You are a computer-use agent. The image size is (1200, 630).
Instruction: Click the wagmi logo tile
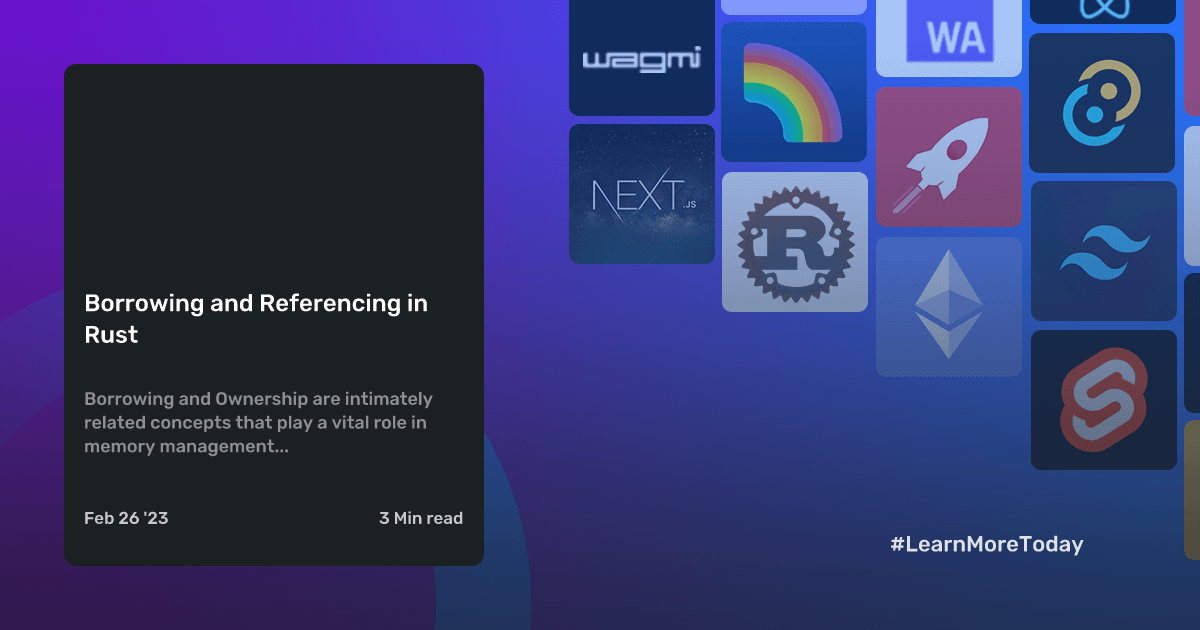tap(641, 57)
